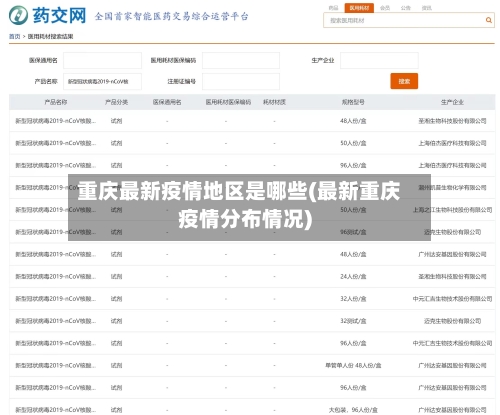Click the magnifier search icon in top search box
The height and width of the screenshot is (415, 500).
[489, 20]
